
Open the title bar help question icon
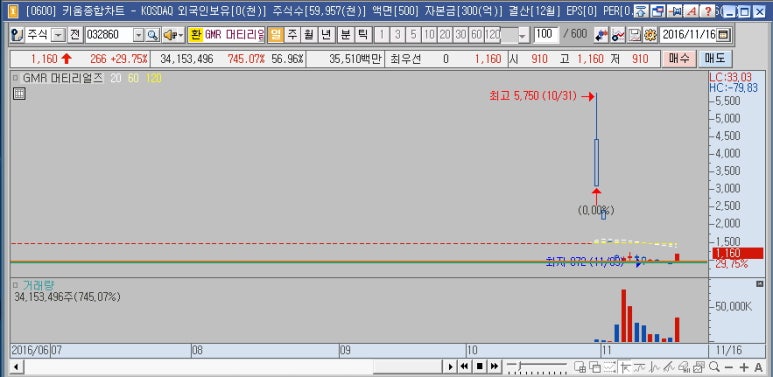pos(708,11)
